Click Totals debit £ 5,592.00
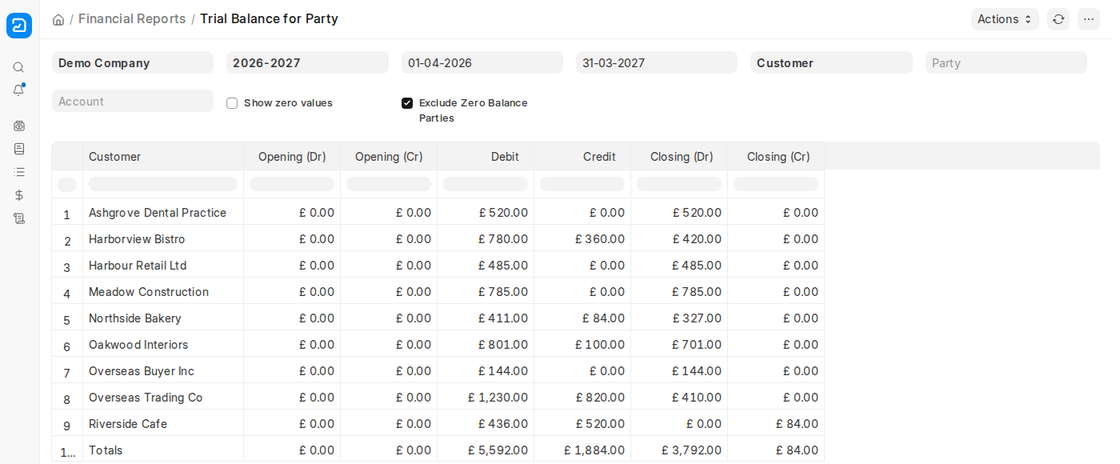The image size is (1120, 464). (486, 450)
